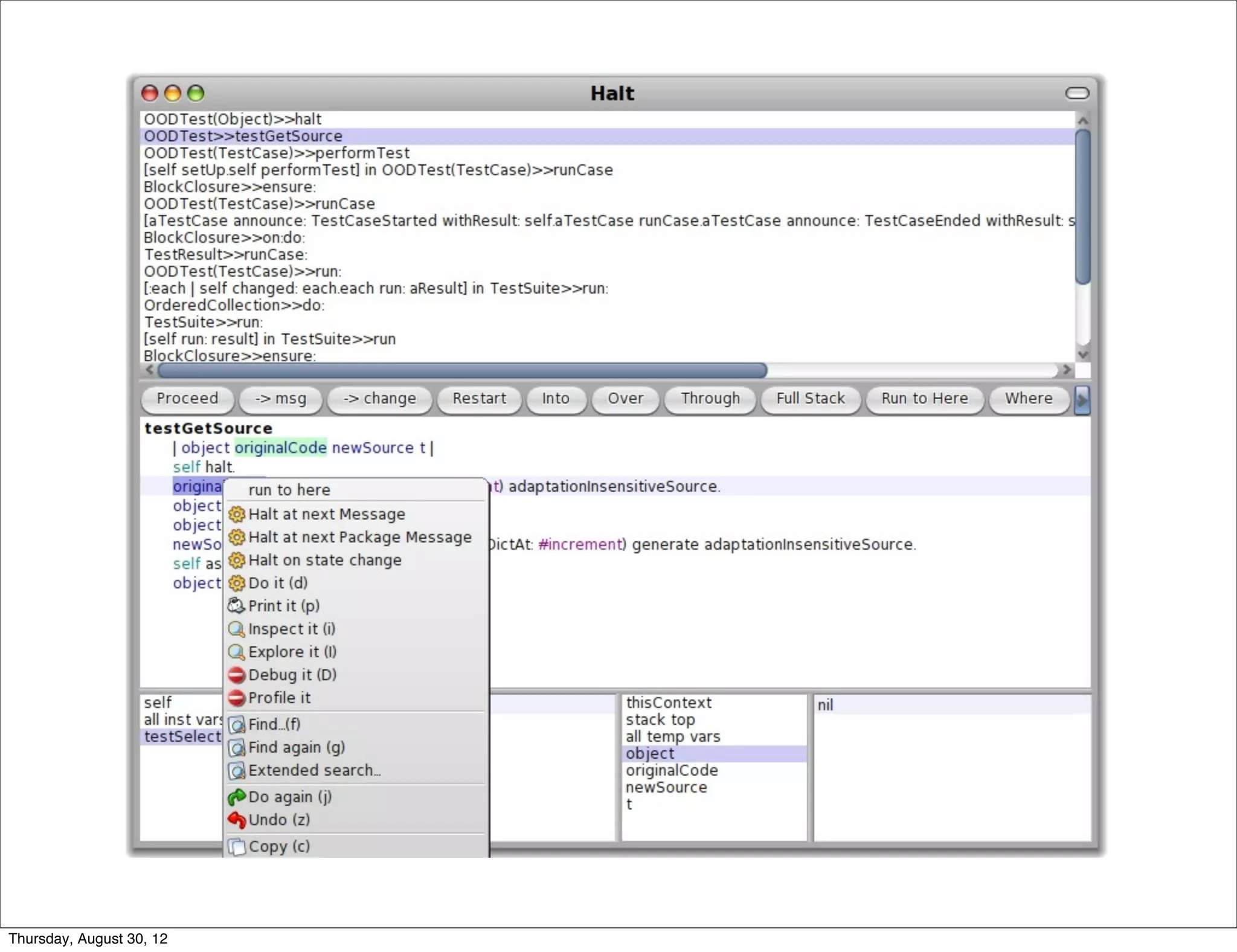Step using the Over button

(625, 399)
